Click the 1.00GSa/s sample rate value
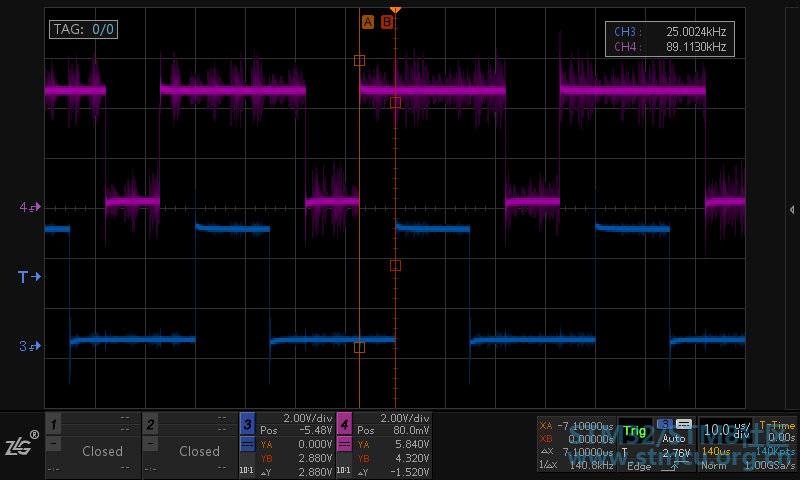800x480 pixels. (769, 465)
